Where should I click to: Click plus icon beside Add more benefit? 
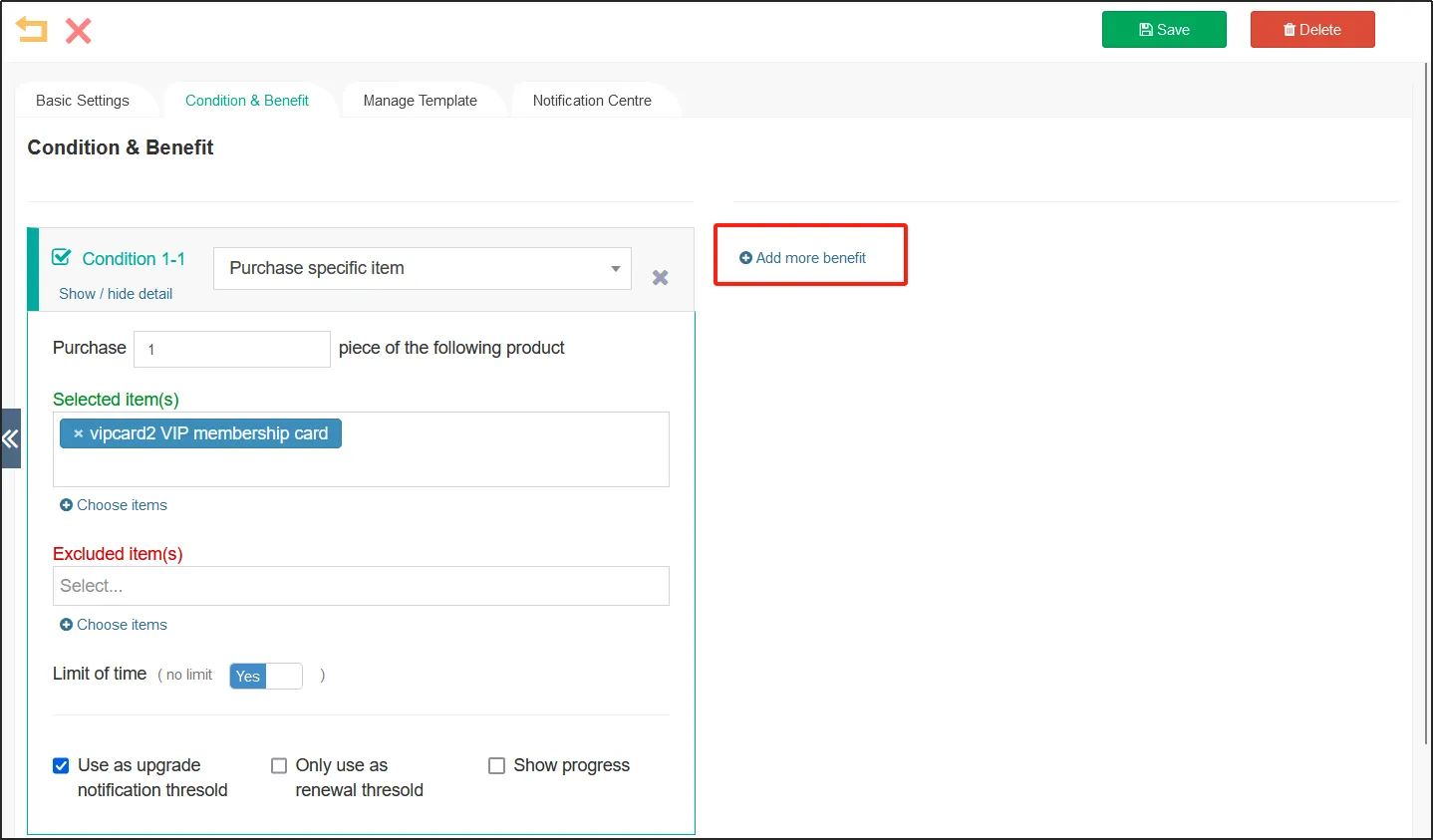pos(745,258)
